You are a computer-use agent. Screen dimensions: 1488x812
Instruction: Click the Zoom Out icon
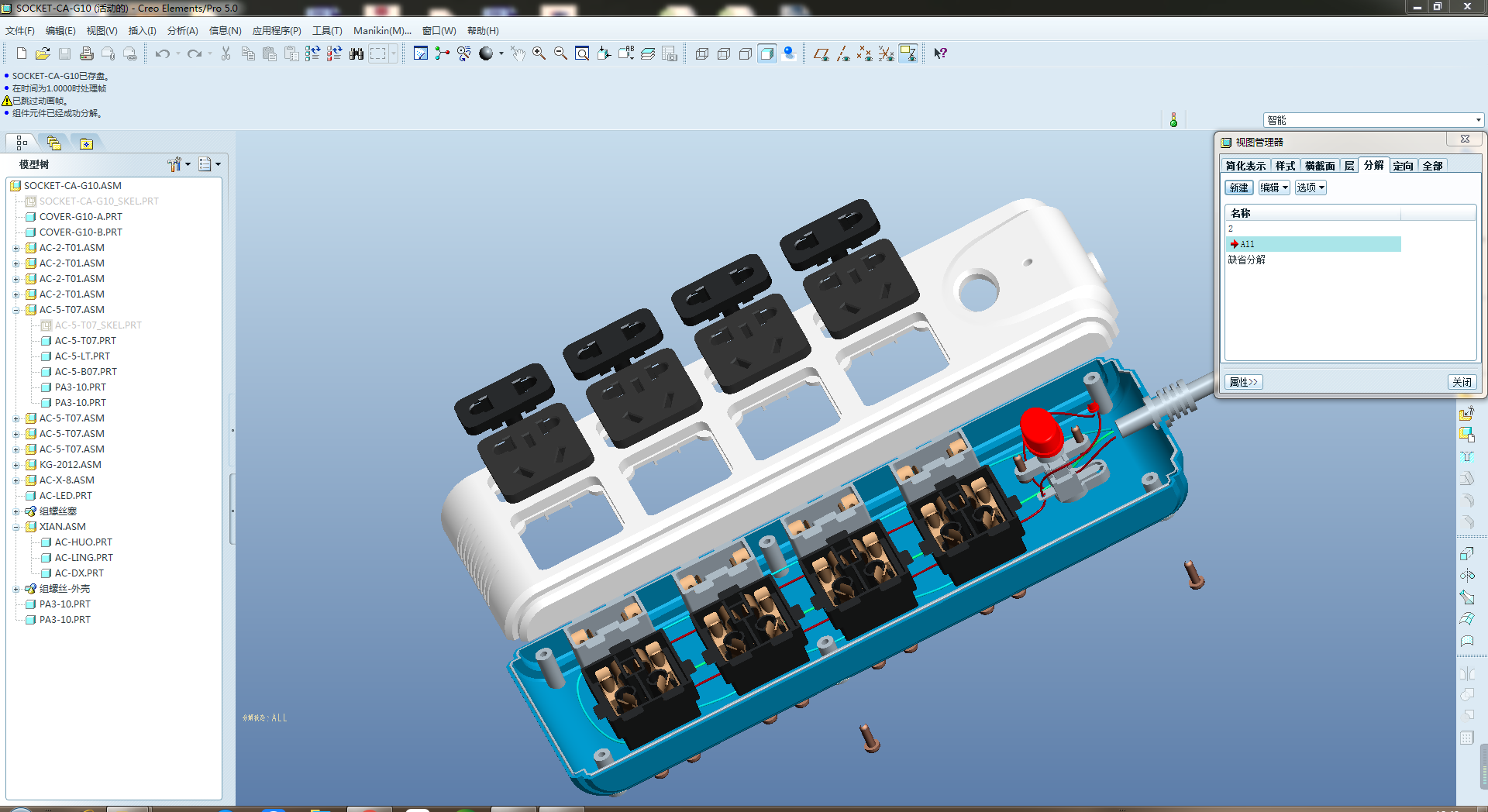coord(560,53)
